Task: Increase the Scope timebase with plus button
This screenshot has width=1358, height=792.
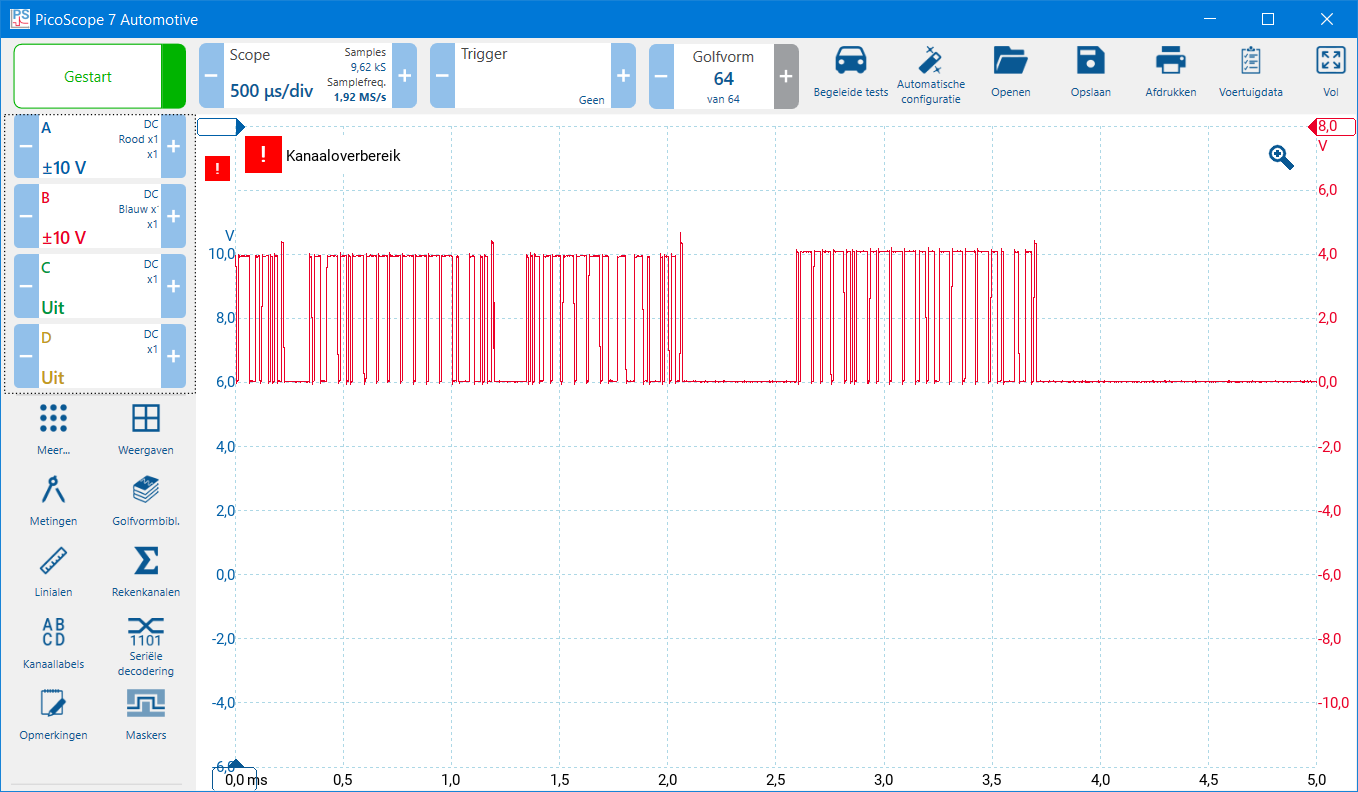Action: tap(404, 76)
